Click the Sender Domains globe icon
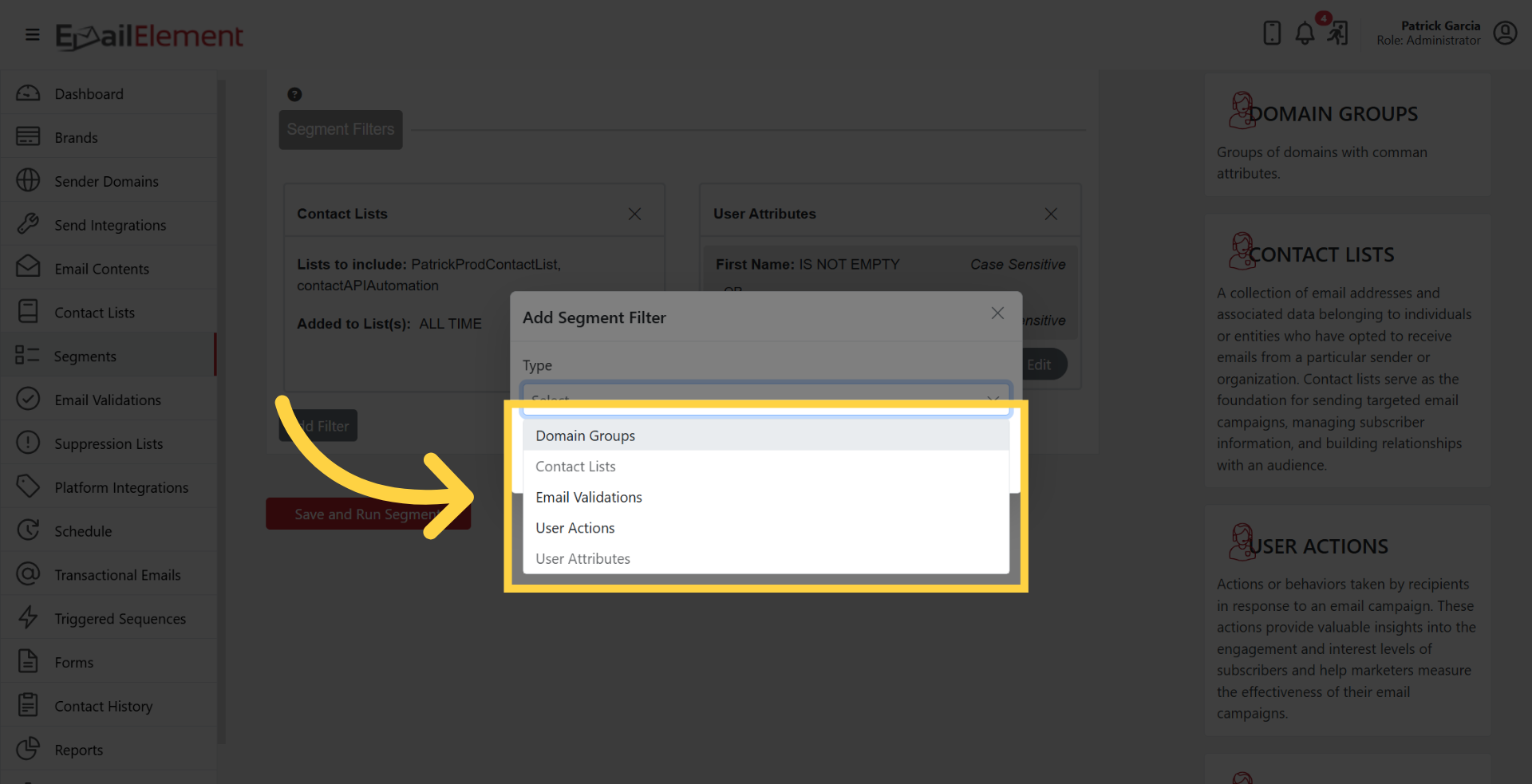 tap(28, 181)
